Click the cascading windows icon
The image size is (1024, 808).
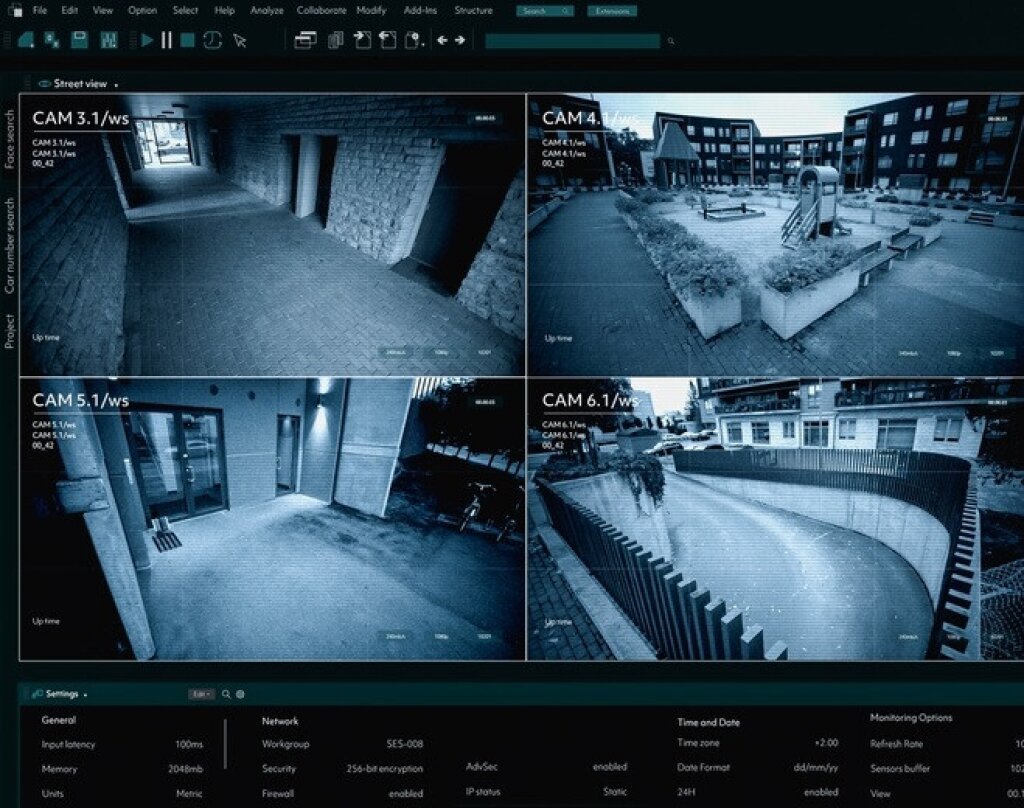coord(305,41)
